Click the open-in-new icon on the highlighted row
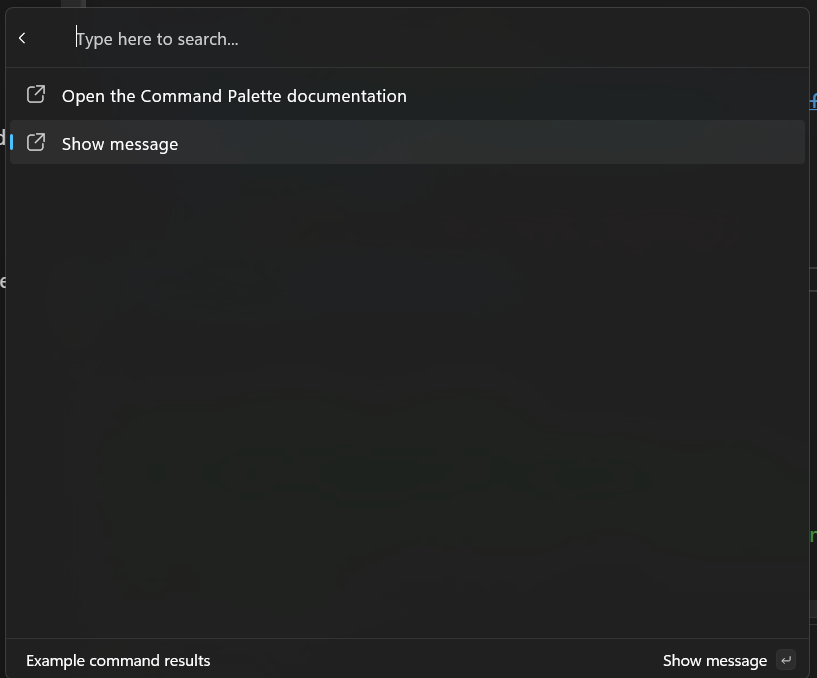This screenshot has width=817, height=678. click(x=35, y=141)
